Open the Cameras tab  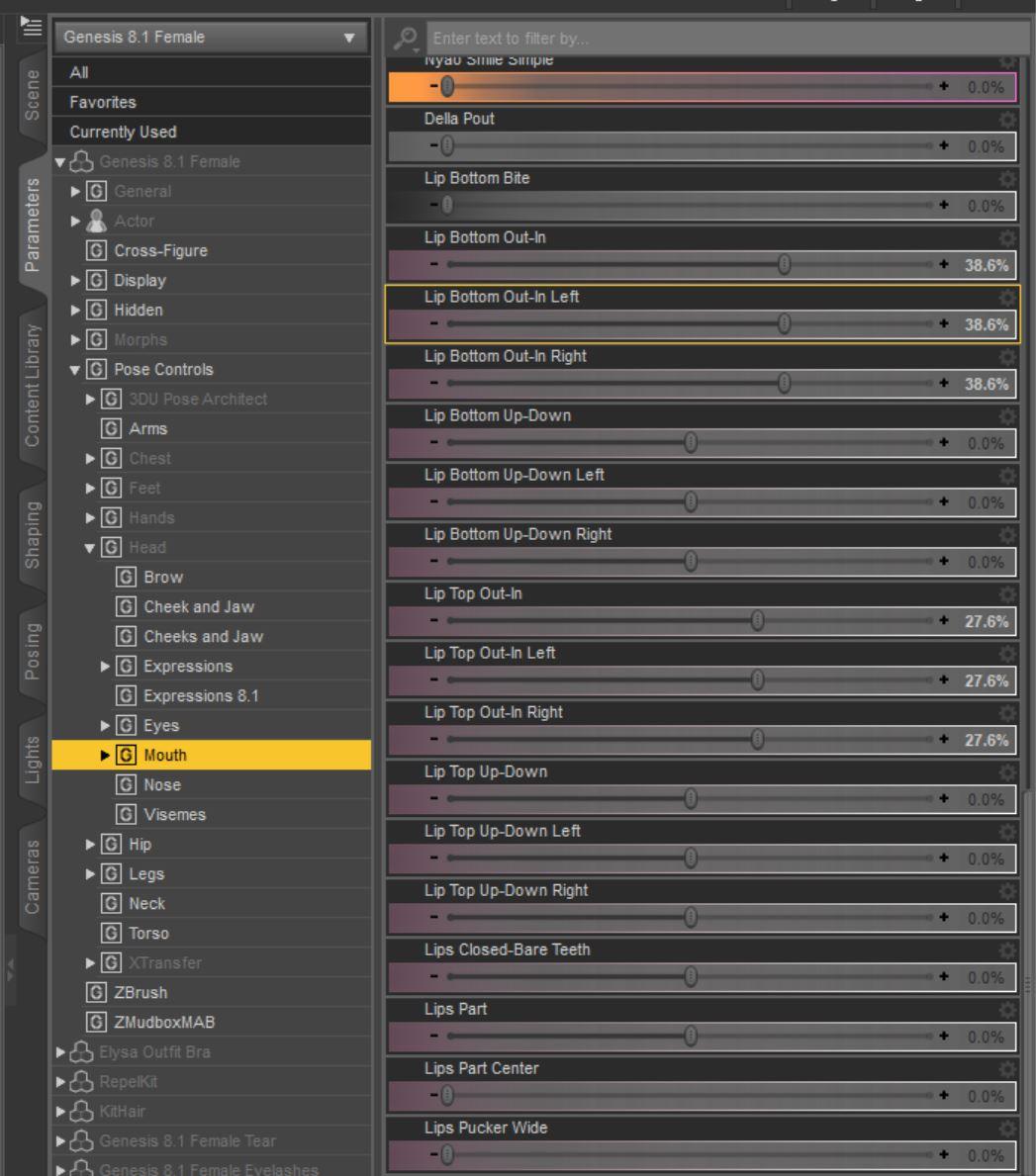(x=33, y=876)
